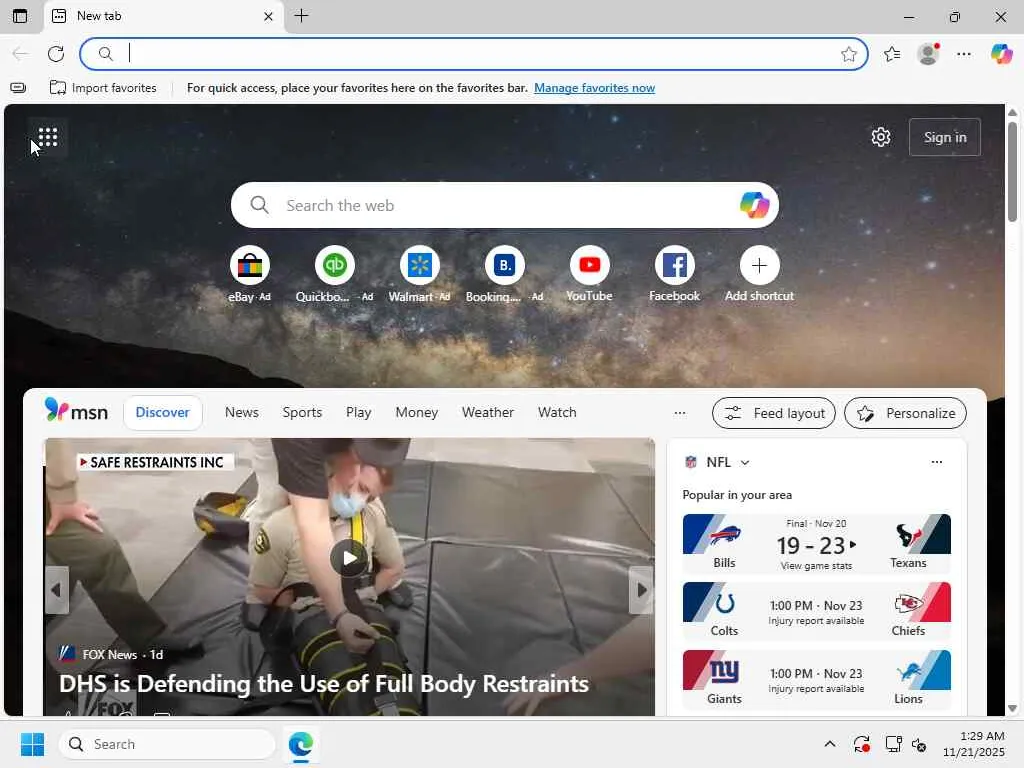Image resolution: width=1024 pixels, height=768 pixels.
Task: Click the back navigation arrow
Action: (20, 54)
